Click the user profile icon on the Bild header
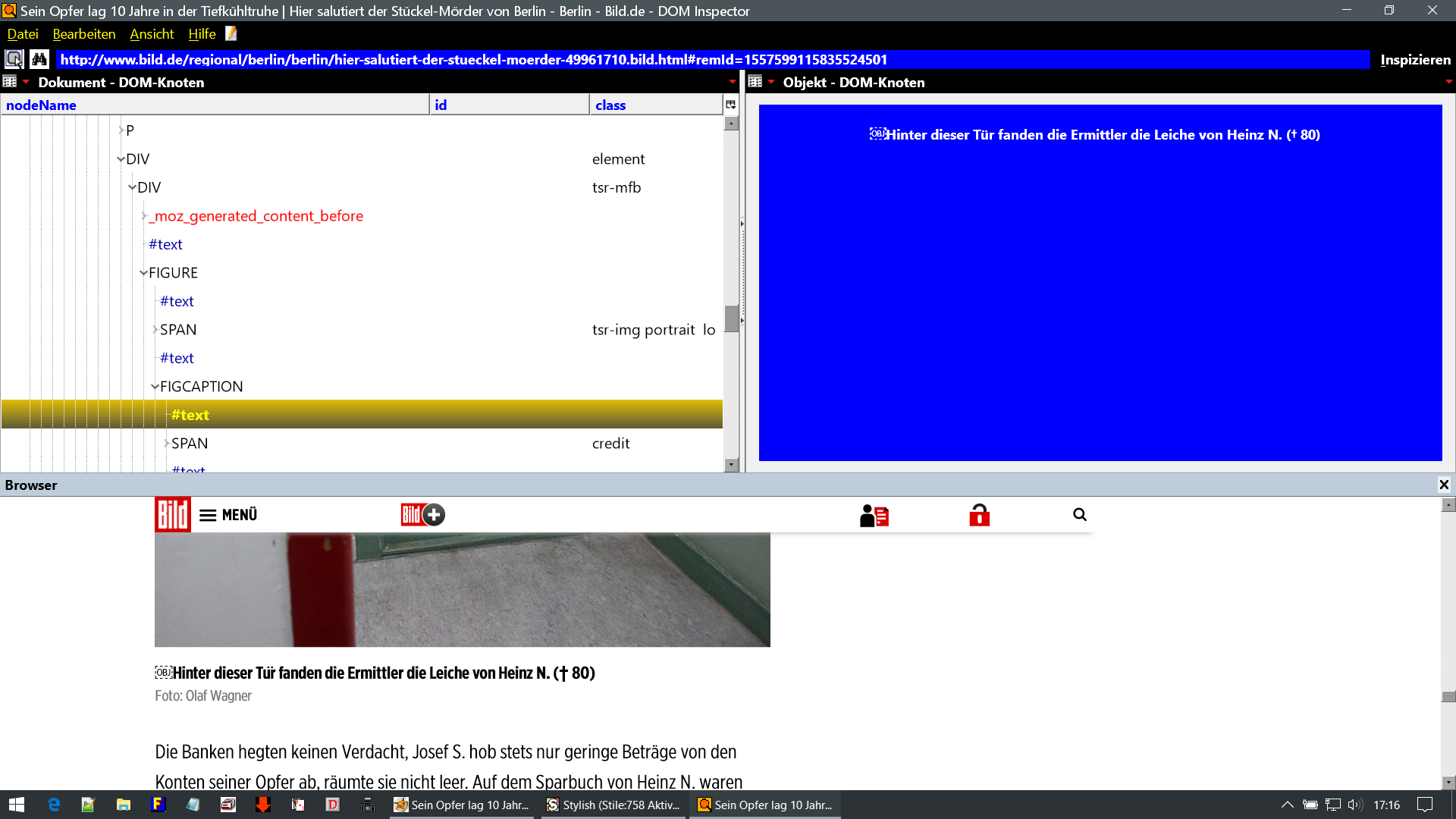 click(x=874, y=516)
